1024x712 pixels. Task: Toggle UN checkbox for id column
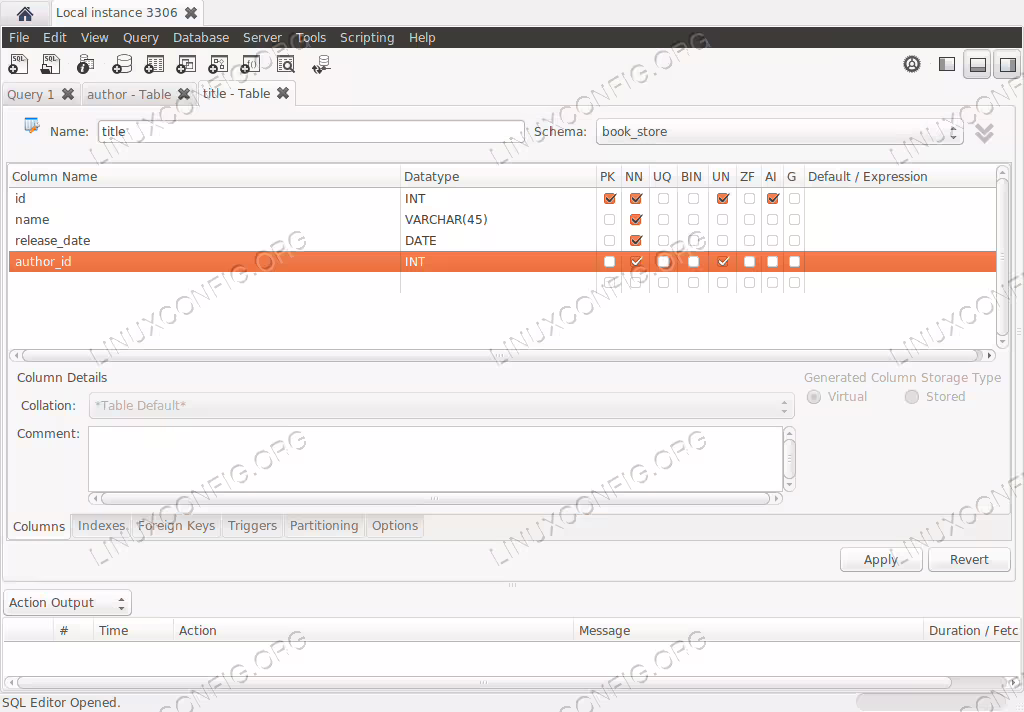pyautogui.click(x=722, y=199)
